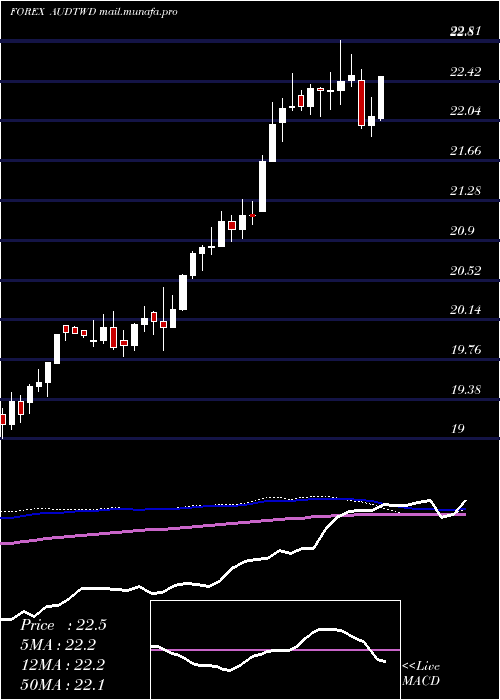Click the 'FOREX AUDTWD mail.munafa.pro' title text
Screen dimensions: 500x700
94,12
